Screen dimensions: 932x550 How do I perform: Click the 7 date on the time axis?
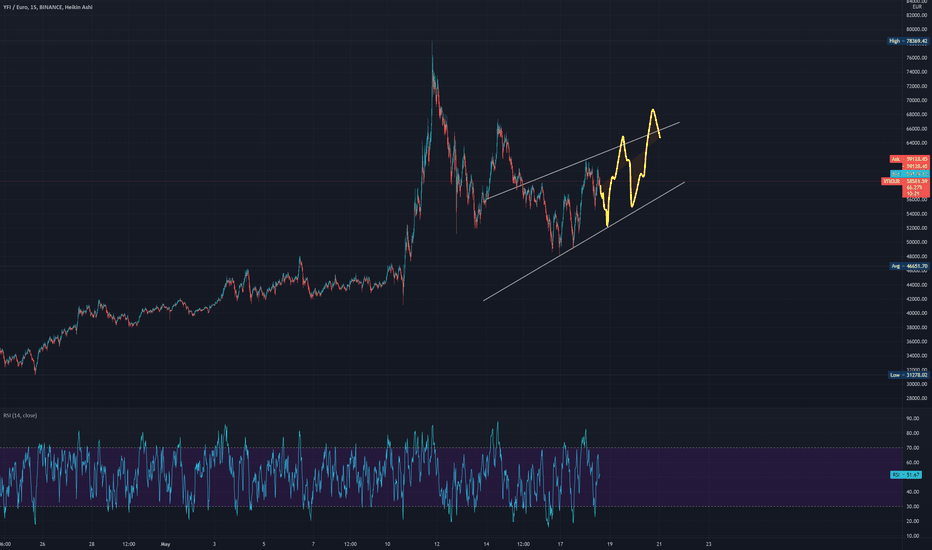click(x=313, y=543)
